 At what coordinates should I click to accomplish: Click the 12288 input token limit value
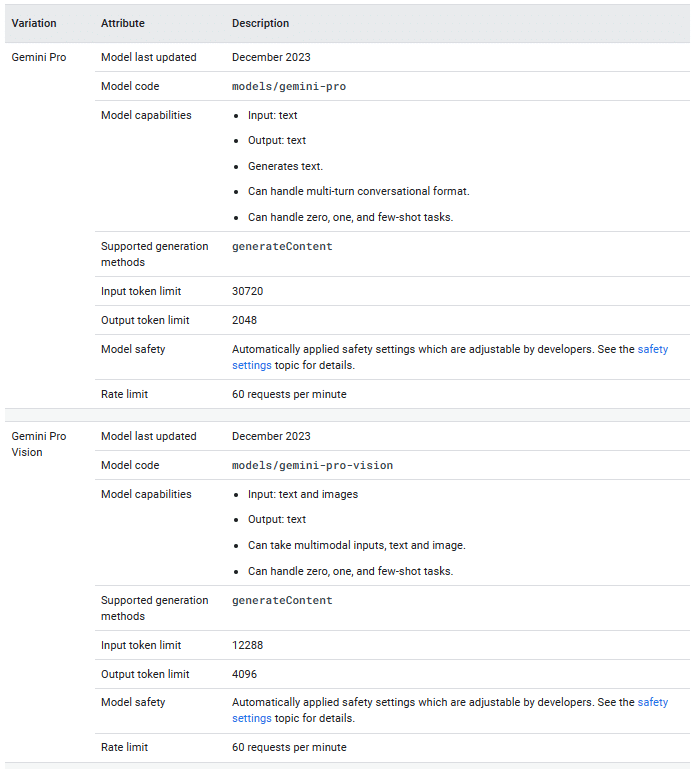click(247, 646)
